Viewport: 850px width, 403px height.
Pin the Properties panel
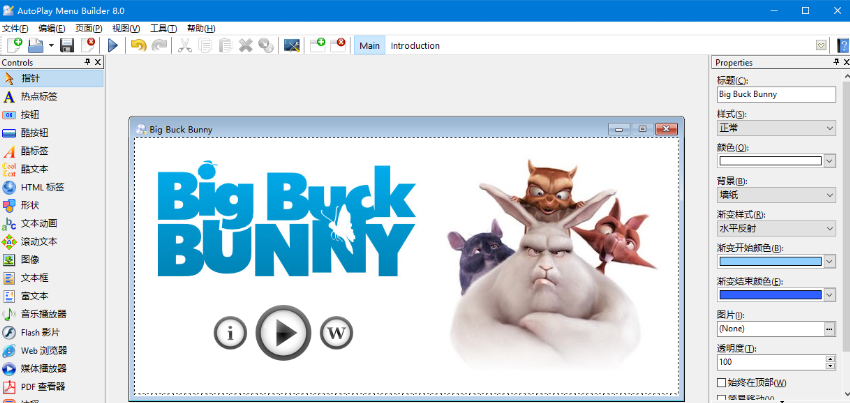pos(836,62)
